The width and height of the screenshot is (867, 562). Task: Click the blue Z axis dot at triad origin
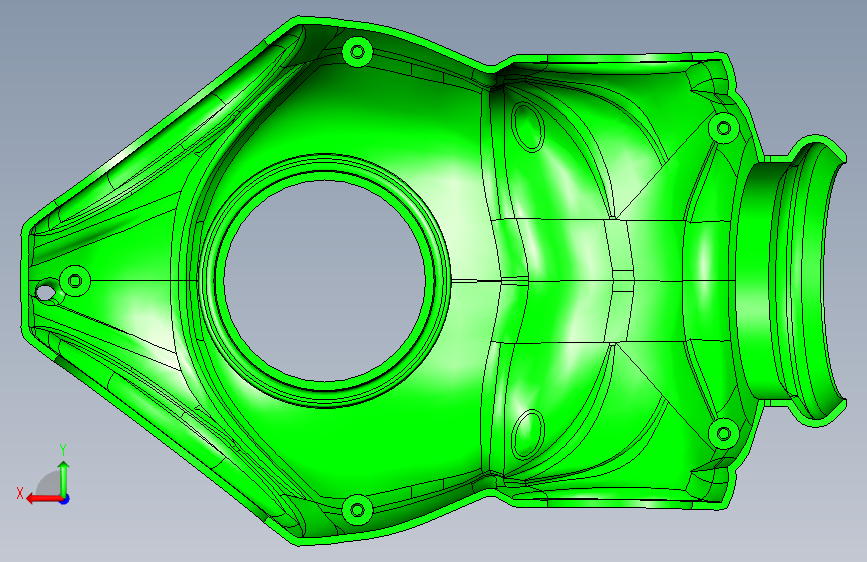click(x=65, y=499)
